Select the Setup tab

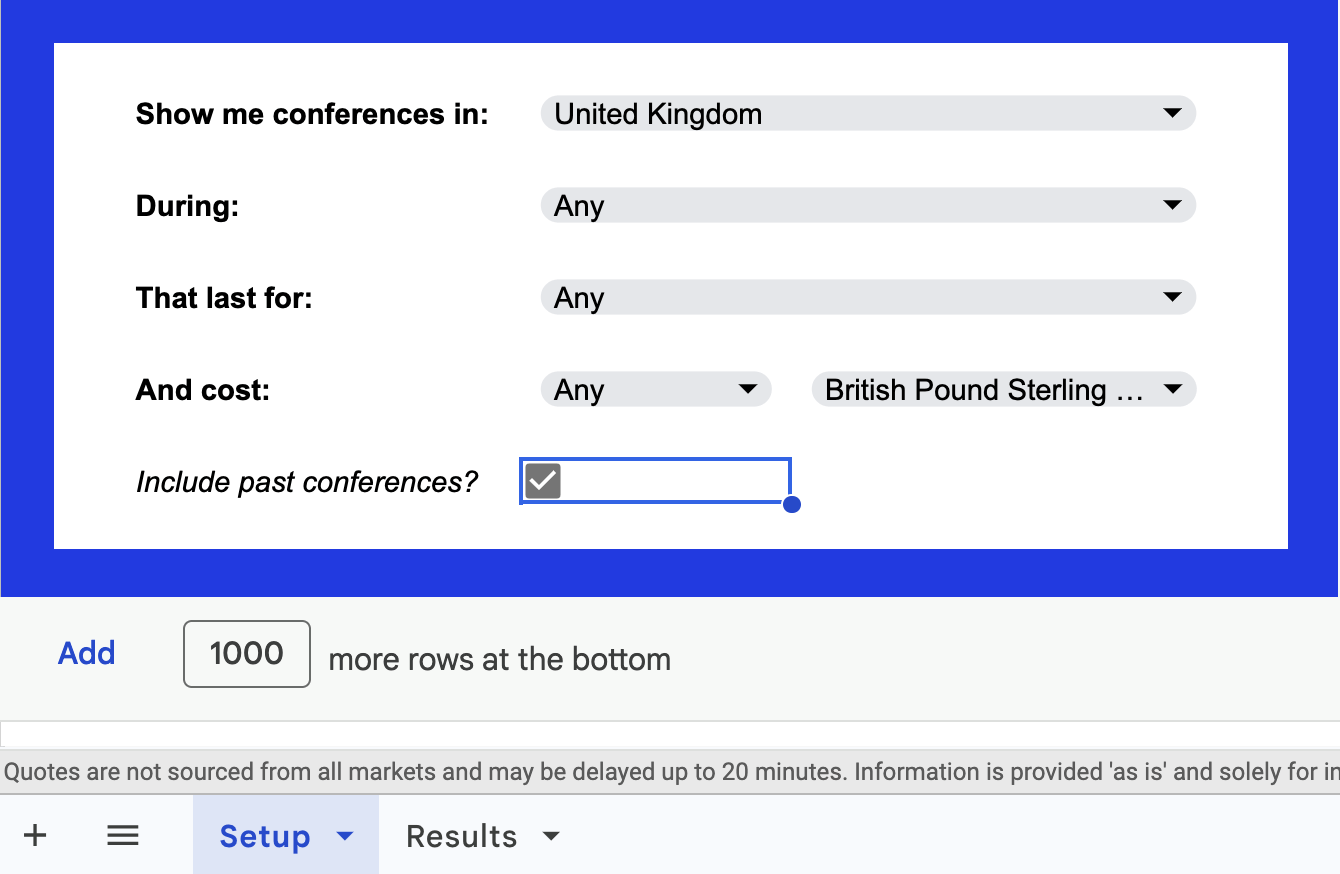pyautogui.click(x=265, y=835)
